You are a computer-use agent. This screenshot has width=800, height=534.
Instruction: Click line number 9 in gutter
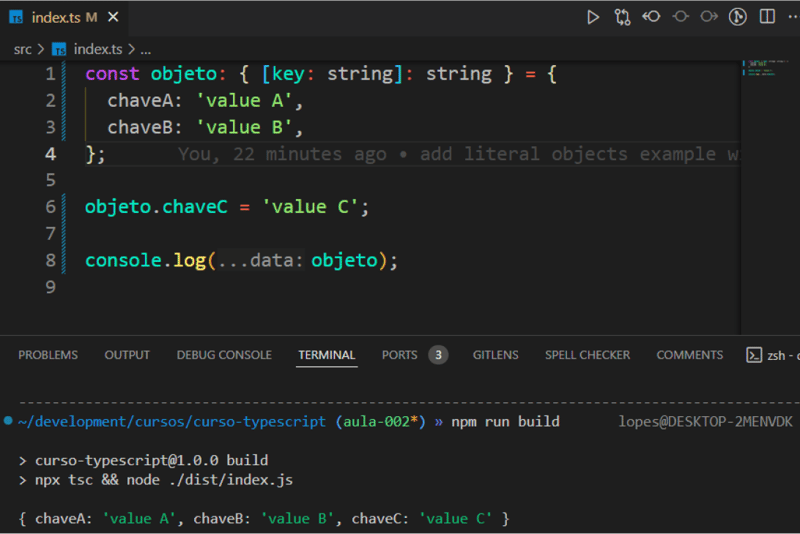pos(50,287)
